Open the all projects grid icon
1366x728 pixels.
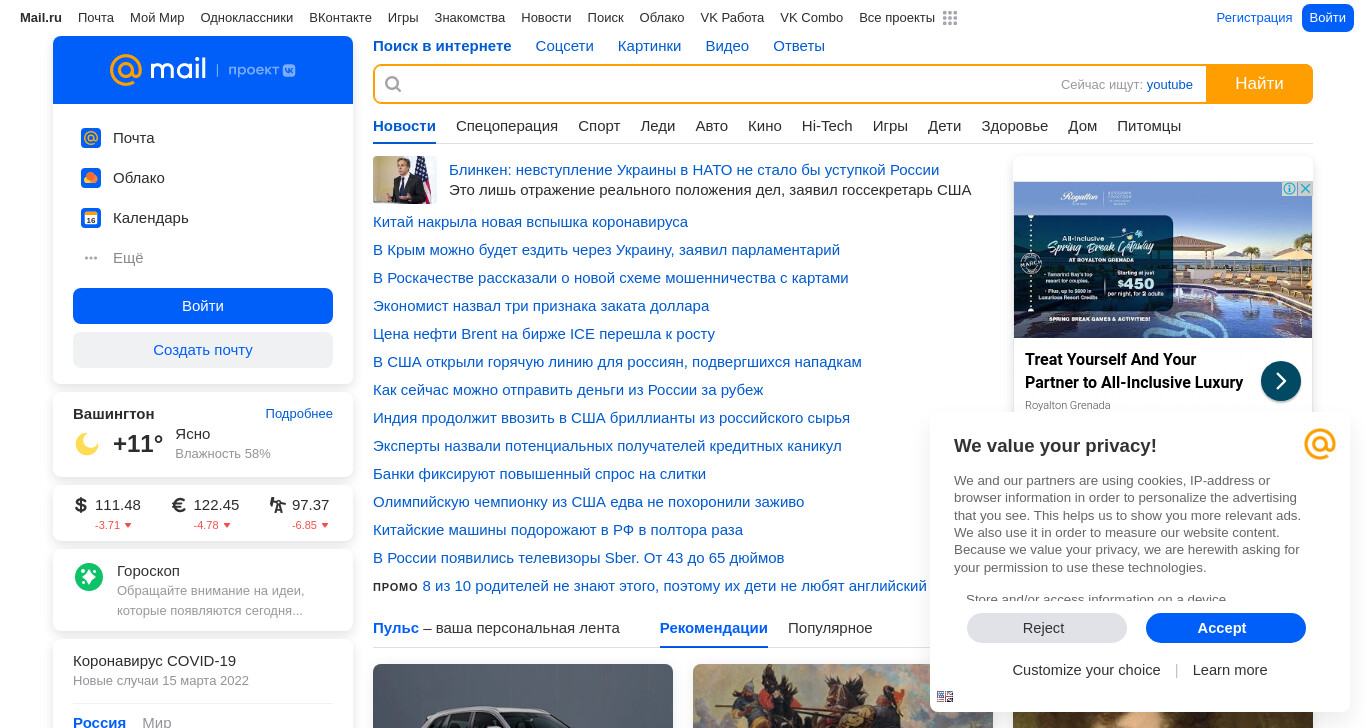[950, 18]
